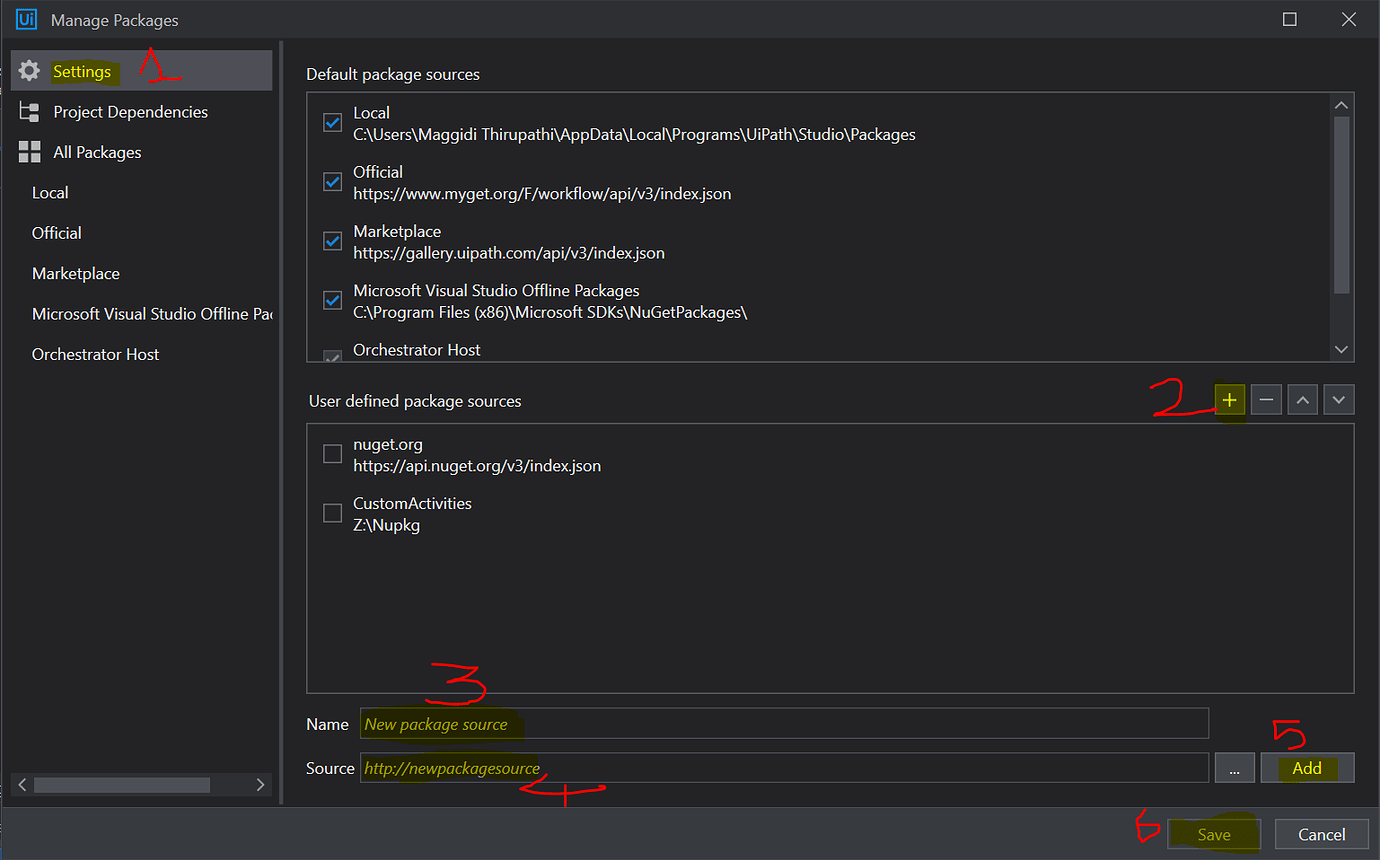Select Microsoft Visual Studio Offline Packages feed

152,314
